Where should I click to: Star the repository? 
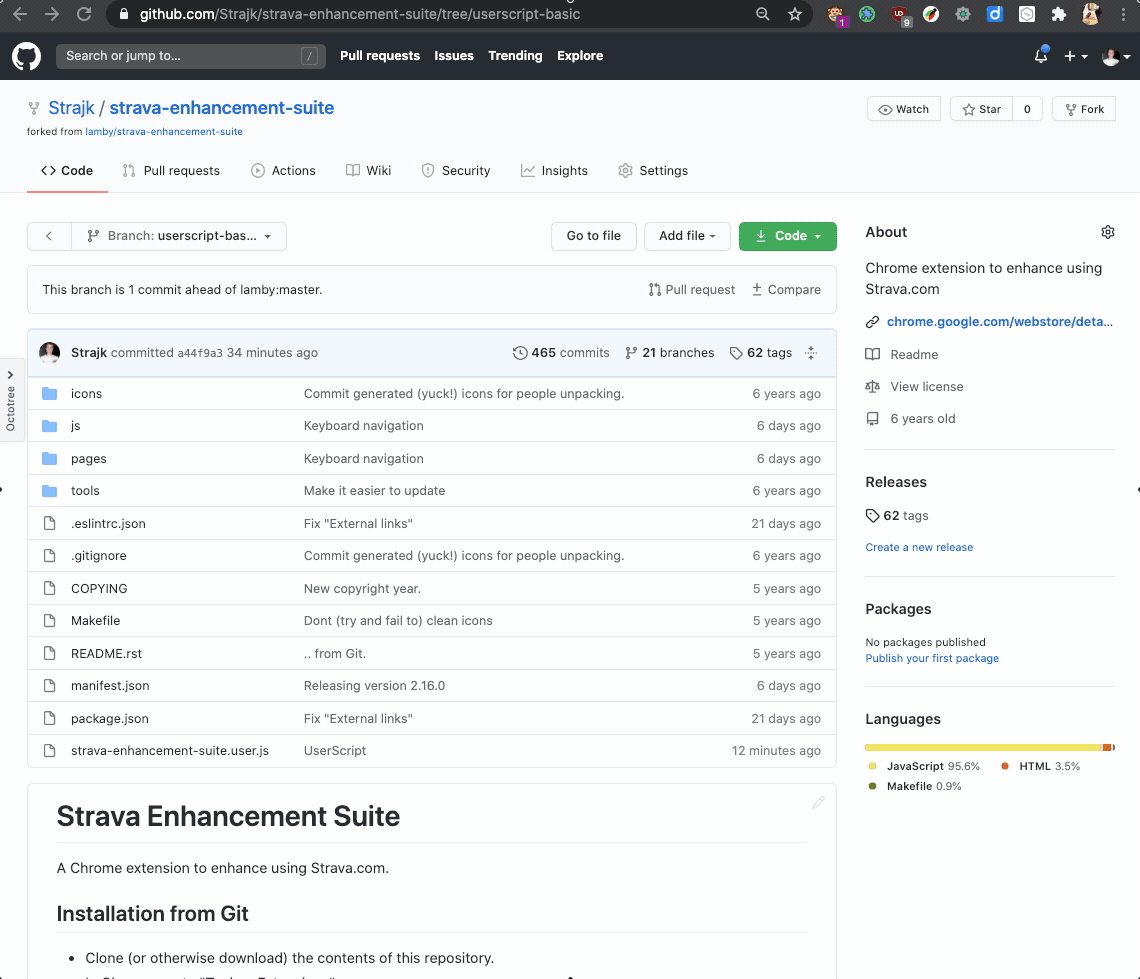[982, 109]
